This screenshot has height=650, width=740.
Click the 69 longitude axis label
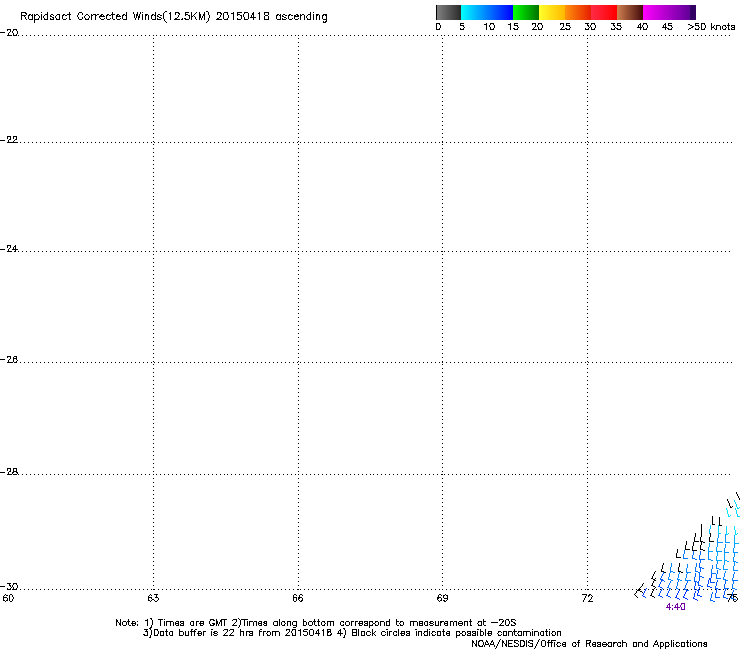[442, 599]
